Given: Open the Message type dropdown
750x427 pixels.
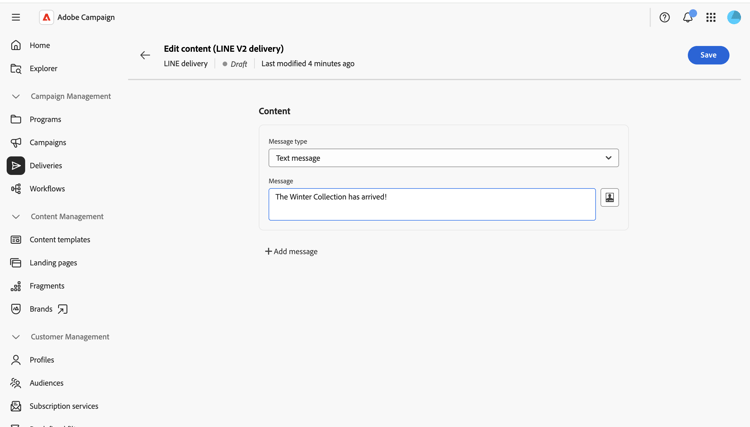Looking at the screenshot, I should (x=443, y=158).
